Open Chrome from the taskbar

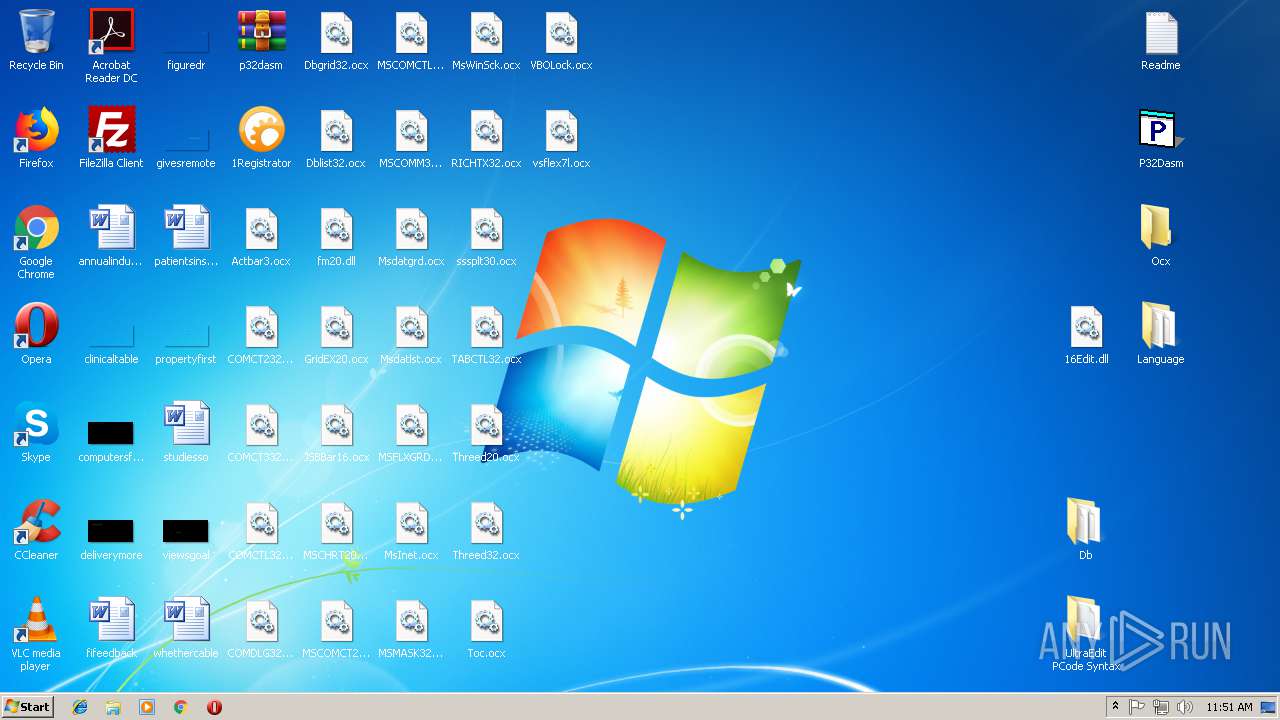pos(180,707)
